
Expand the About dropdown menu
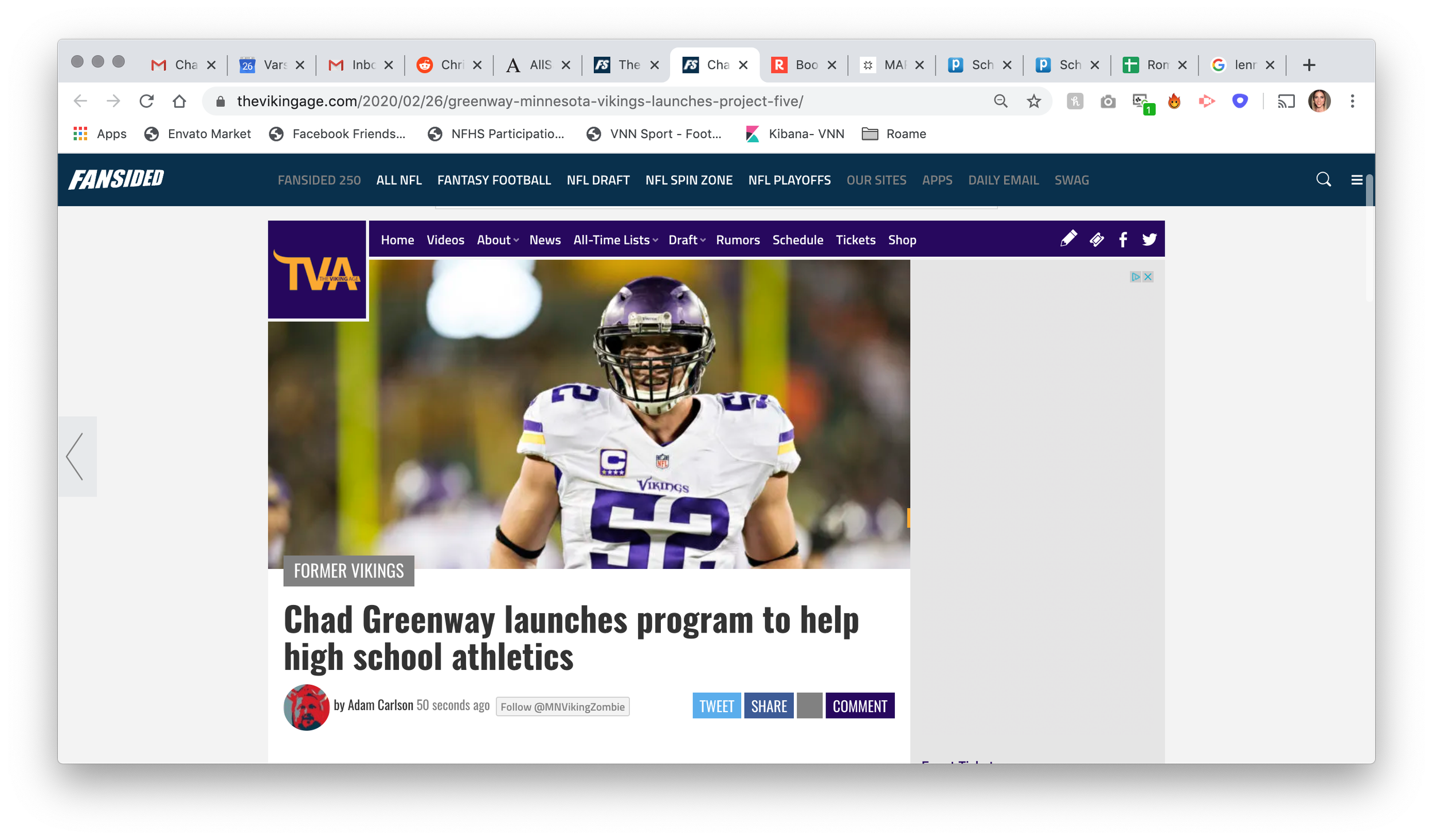coord(498,240)
